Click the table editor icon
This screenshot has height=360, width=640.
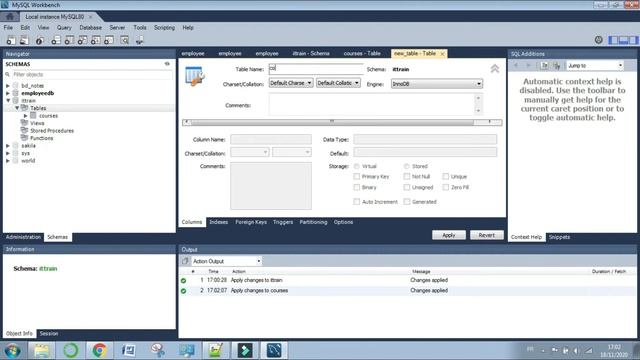[x=195, y=76]
